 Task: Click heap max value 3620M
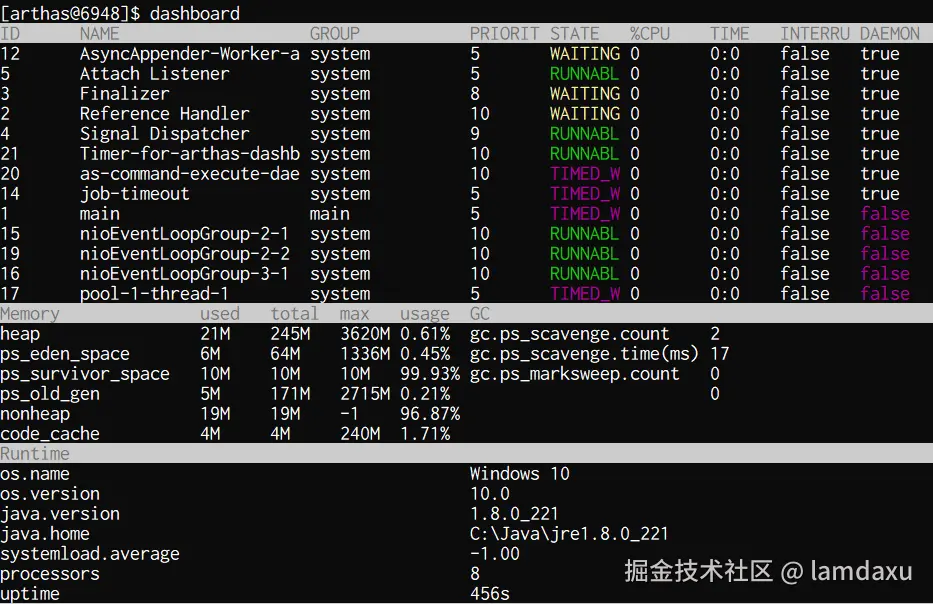[365, 334]
